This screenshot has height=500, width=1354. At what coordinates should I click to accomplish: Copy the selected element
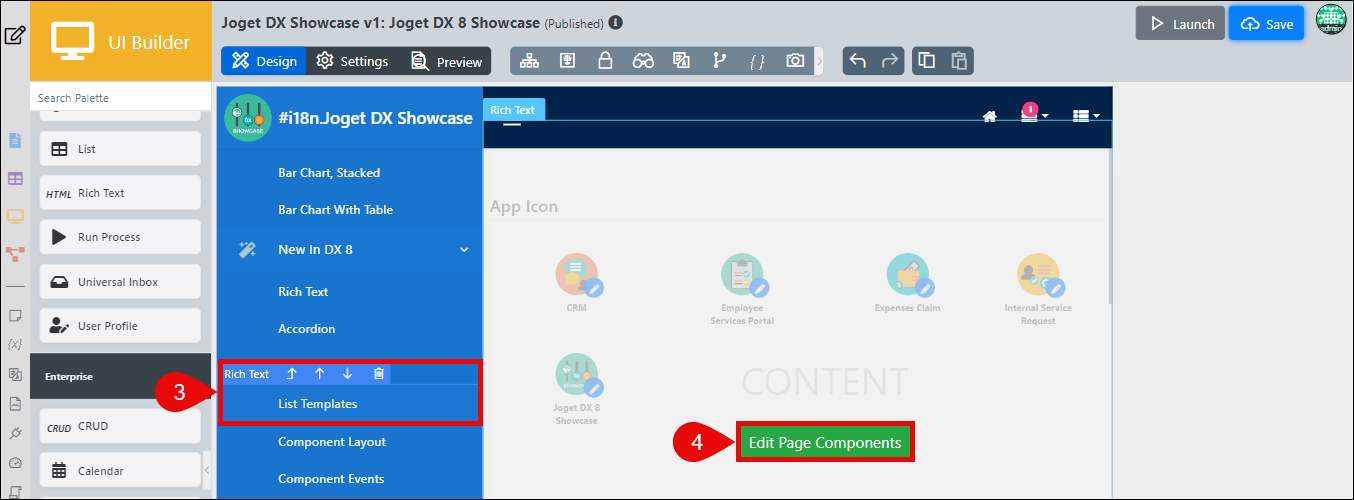point(927,61)
